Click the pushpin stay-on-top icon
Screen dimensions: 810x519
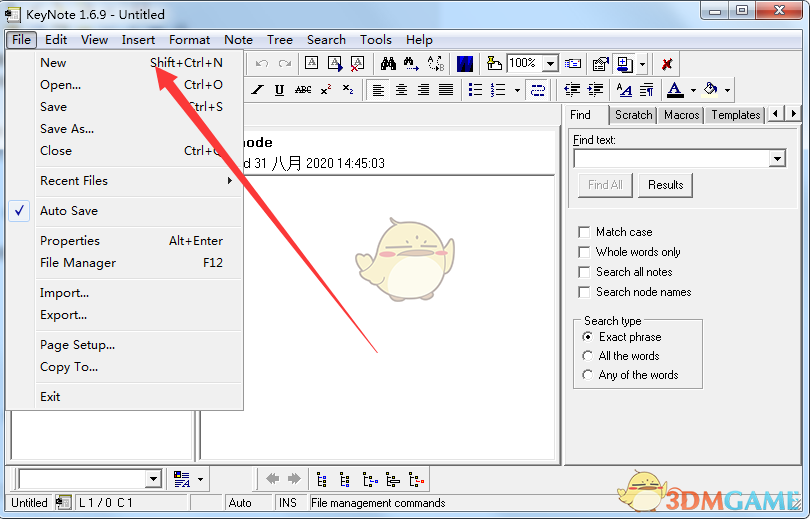[494, 64]
